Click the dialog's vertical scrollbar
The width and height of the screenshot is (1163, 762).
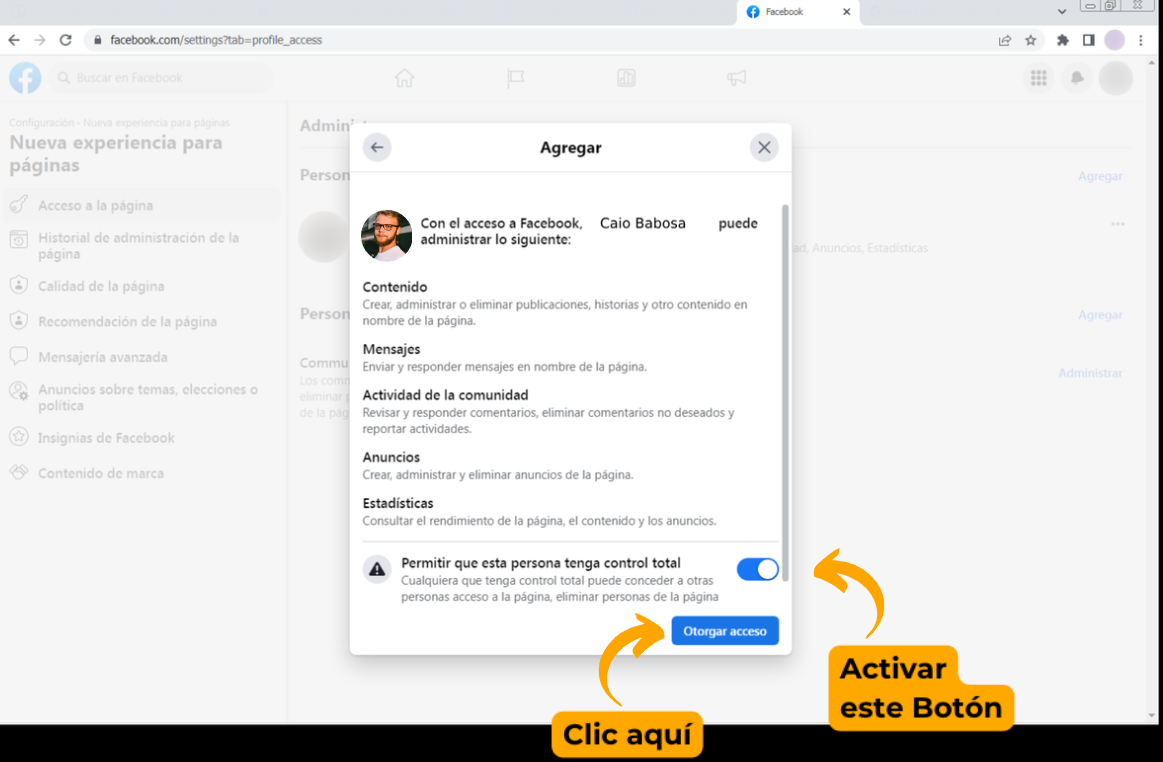coord(785,390)
